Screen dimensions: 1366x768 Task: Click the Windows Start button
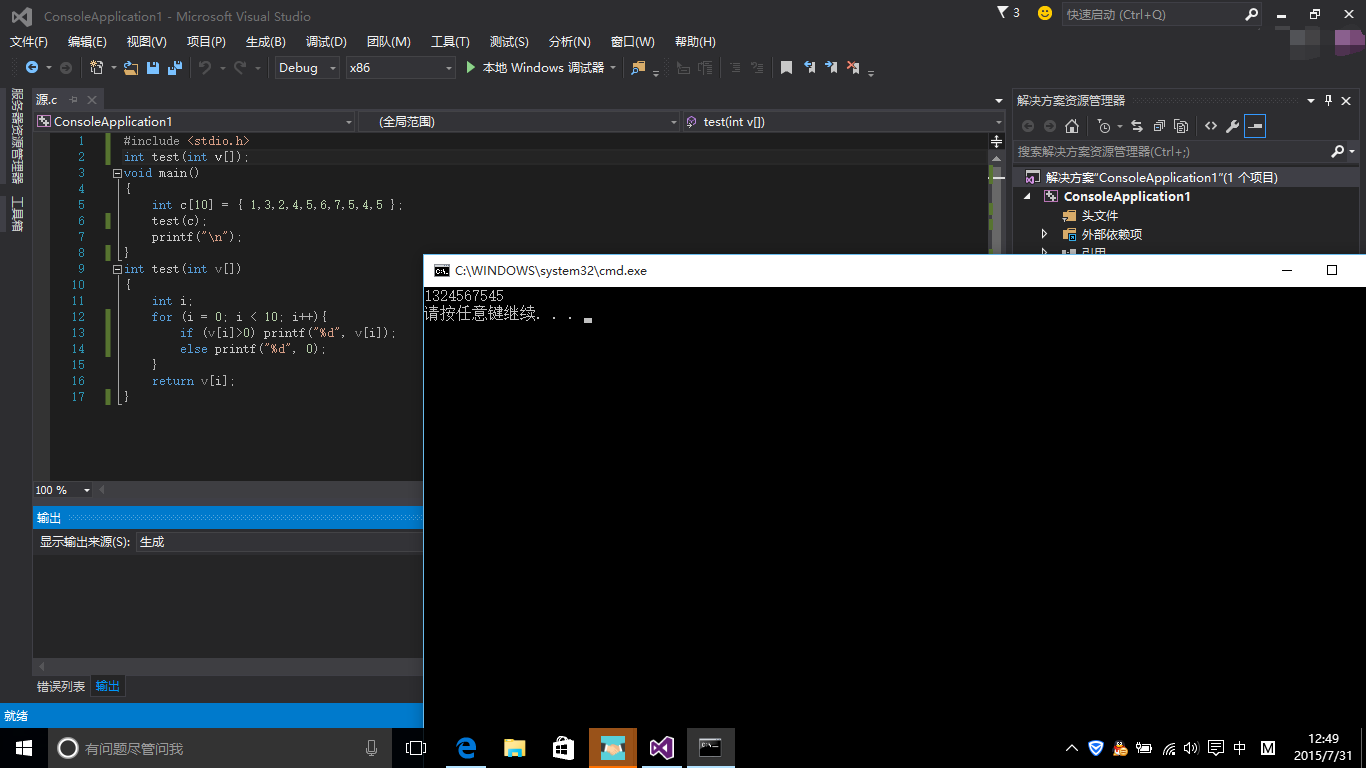tap(24, 748)
